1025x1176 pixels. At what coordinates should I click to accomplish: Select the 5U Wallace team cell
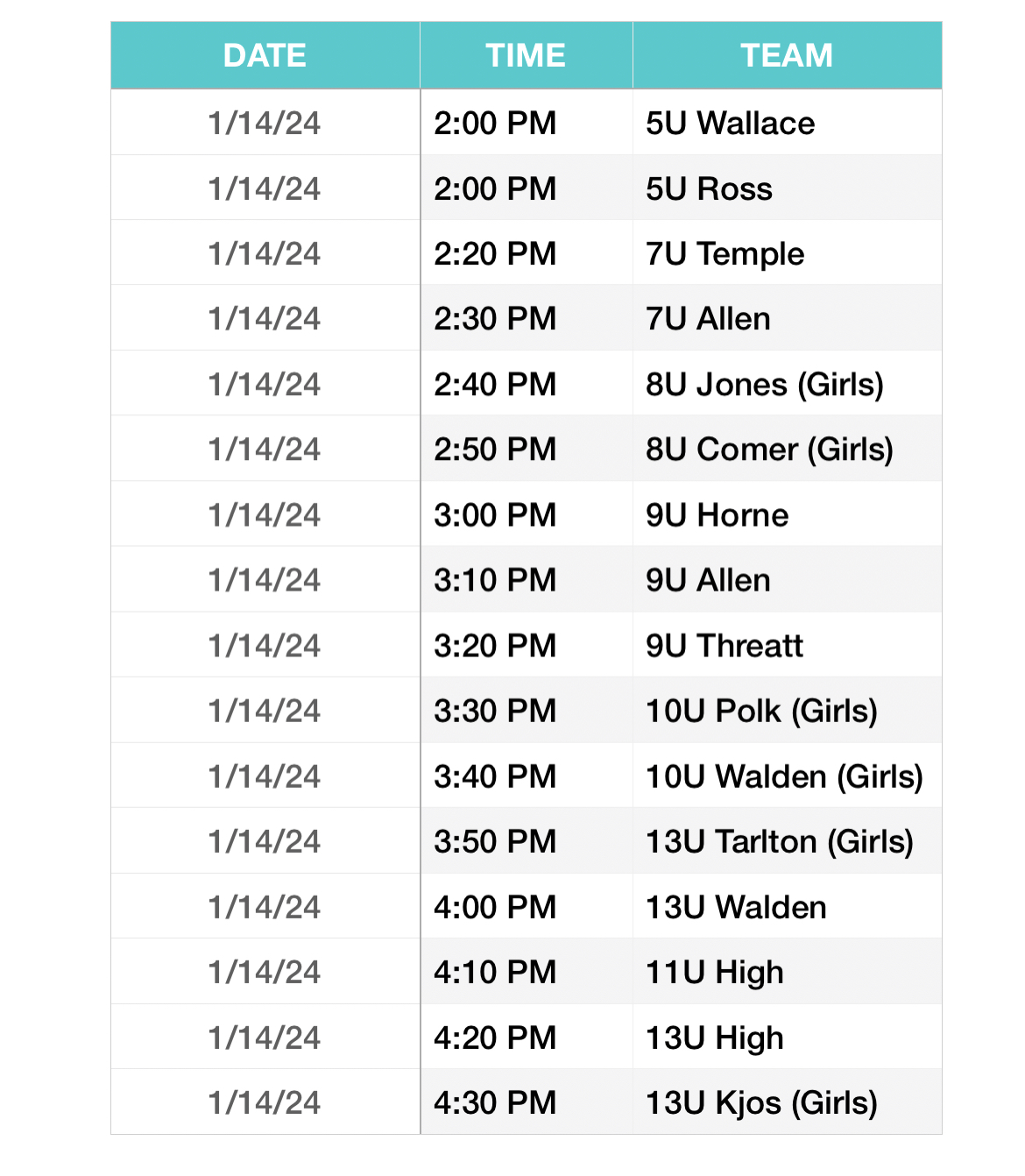[x=787, y=123]
